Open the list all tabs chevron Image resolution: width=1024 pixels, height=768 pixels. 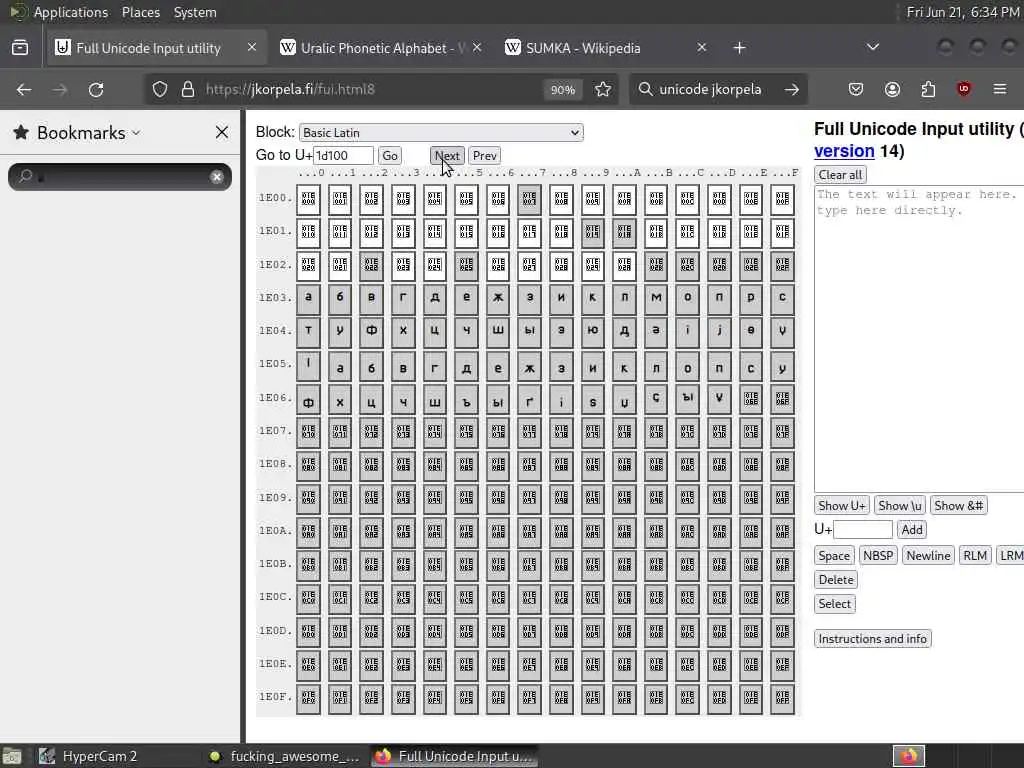pos(872,48)
